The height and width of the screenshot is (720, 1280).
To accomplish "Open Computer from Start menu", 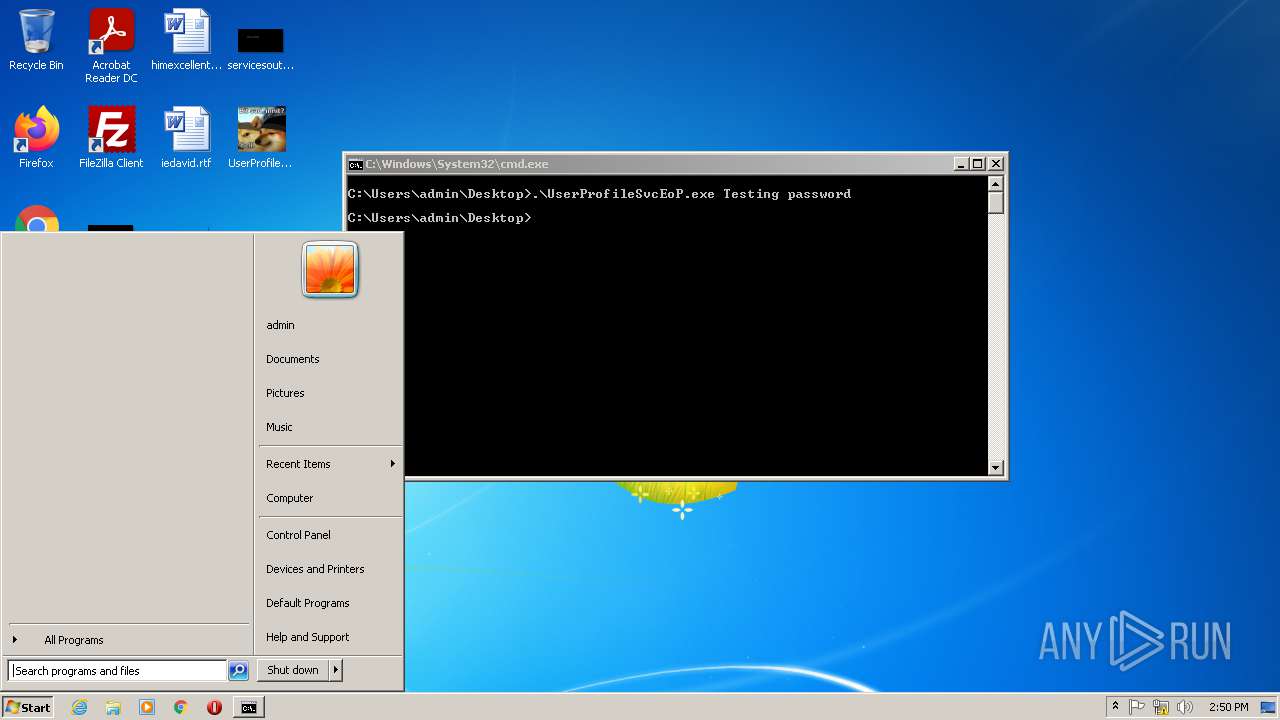I will click(x=290, y=498).
